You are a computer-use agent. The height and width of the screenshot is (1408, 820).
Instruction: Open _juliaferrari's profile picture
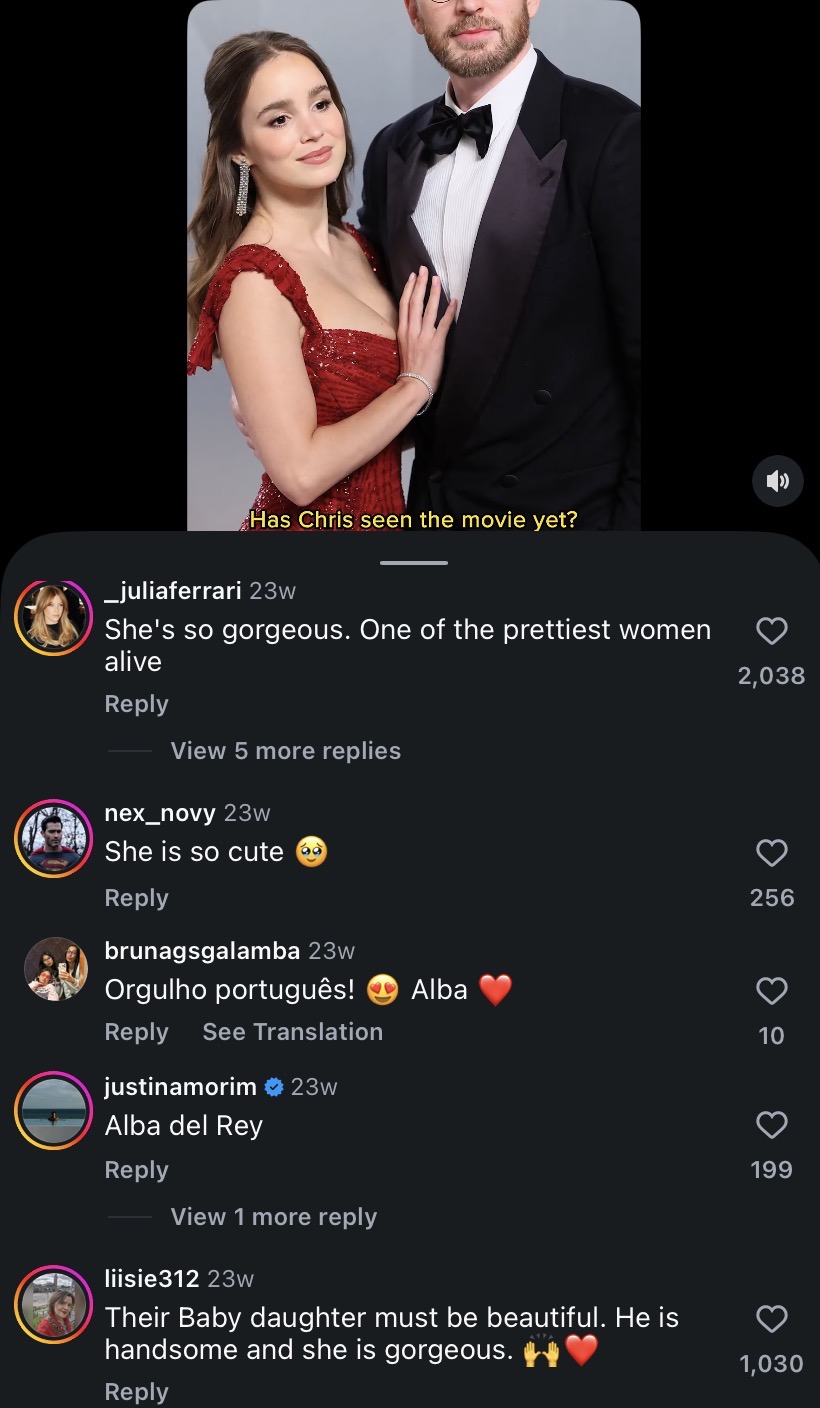tap(53, 618)
